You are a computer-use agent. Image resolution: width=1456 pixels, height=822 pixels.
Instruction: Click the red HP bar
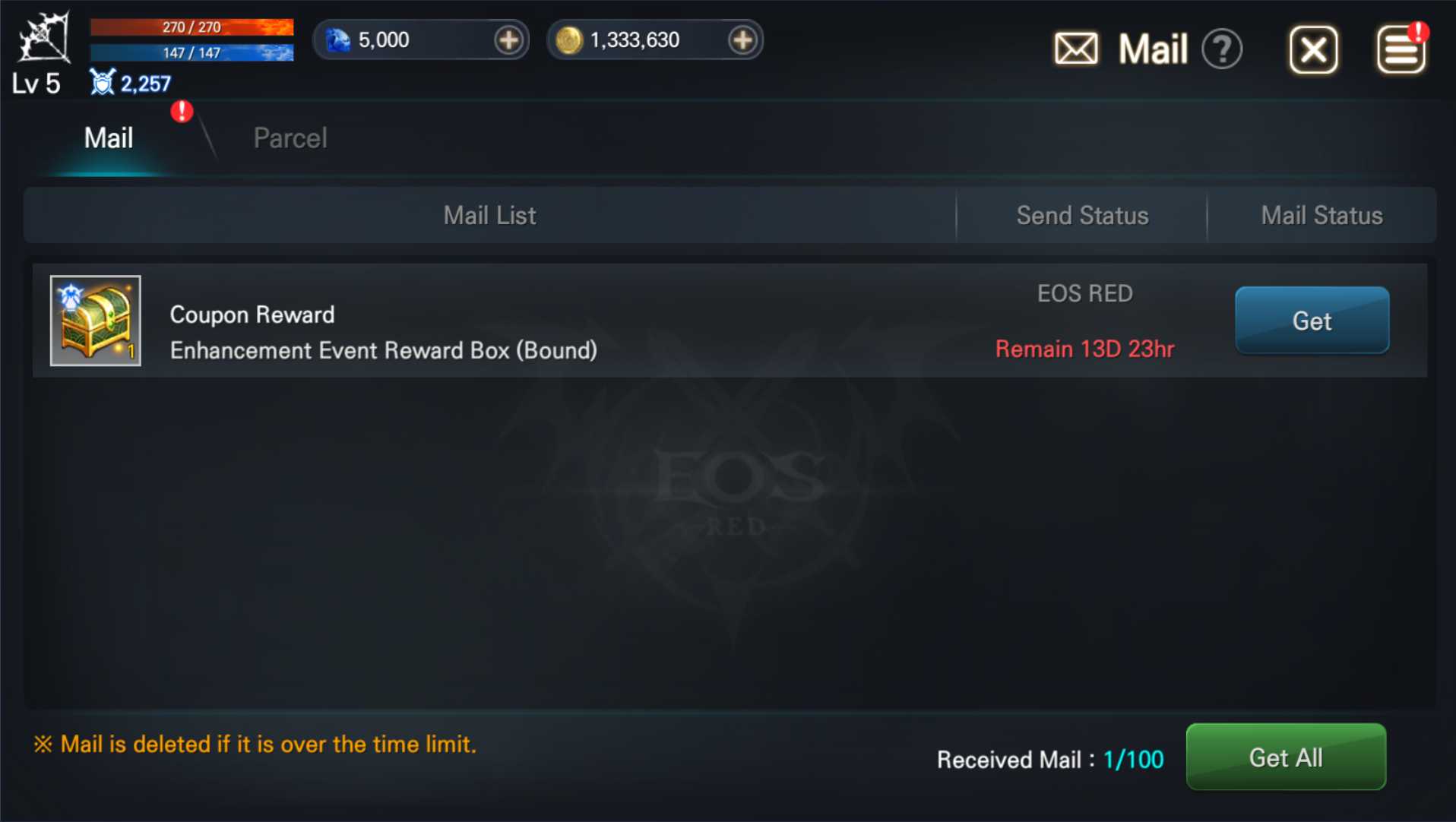191,27
